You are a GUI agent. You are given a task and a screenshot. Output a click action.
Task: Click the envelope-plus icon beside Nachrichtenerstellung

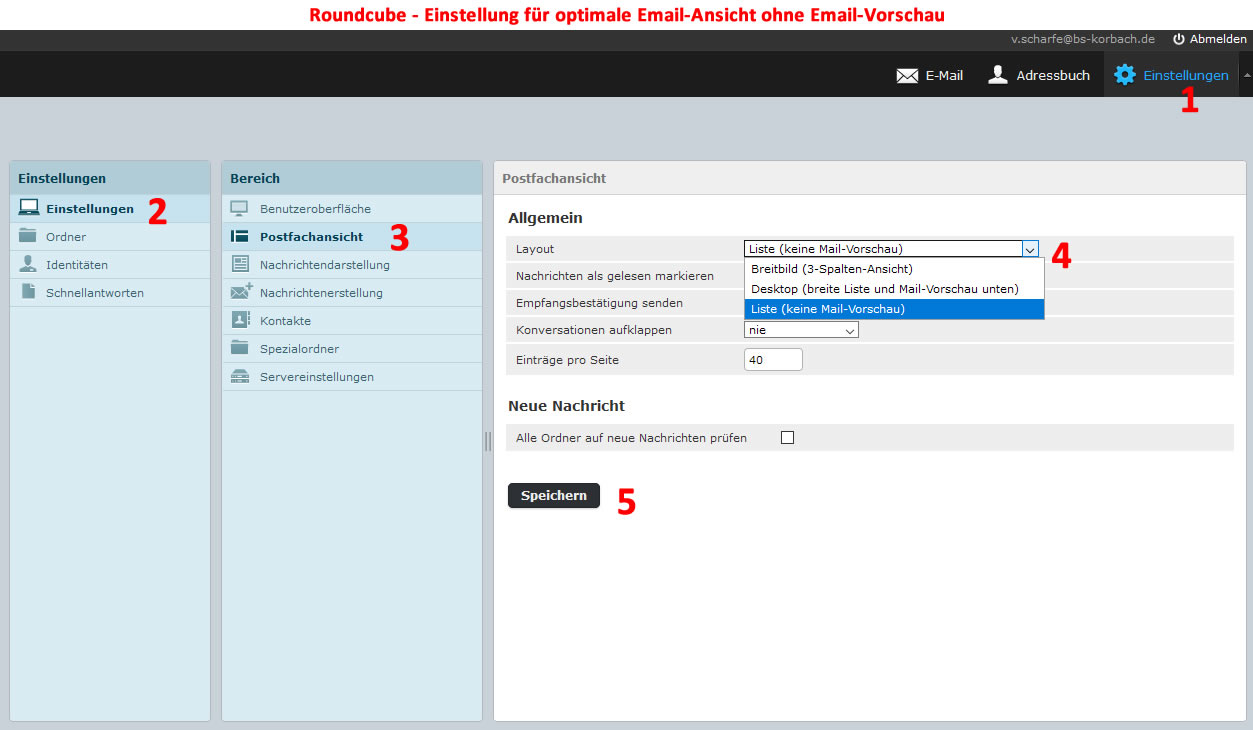click(241, 292)
